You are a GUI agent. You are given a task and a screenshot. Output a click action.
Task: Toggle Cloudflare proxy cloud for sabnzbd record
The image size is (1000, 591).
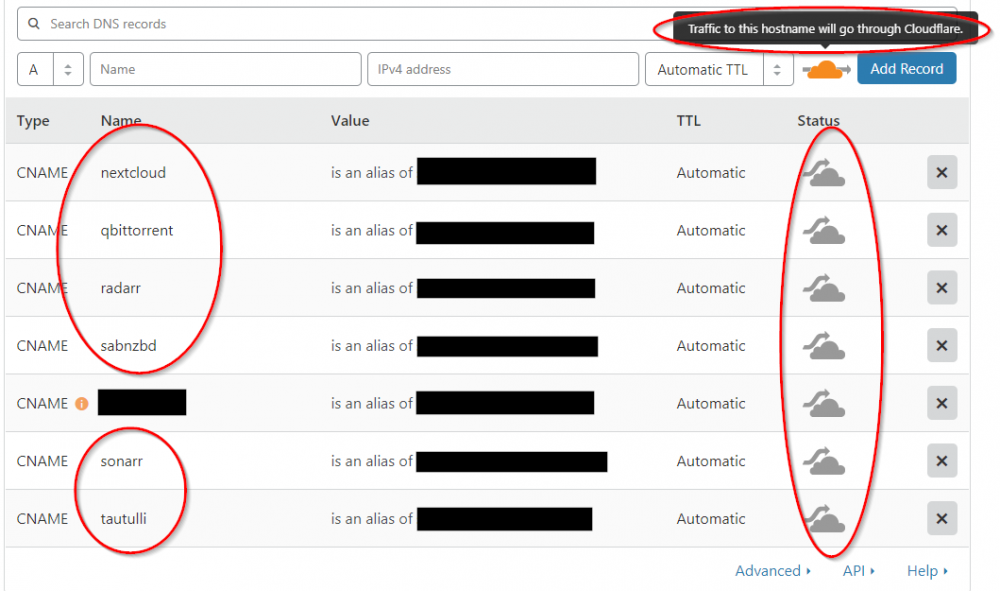824,346
